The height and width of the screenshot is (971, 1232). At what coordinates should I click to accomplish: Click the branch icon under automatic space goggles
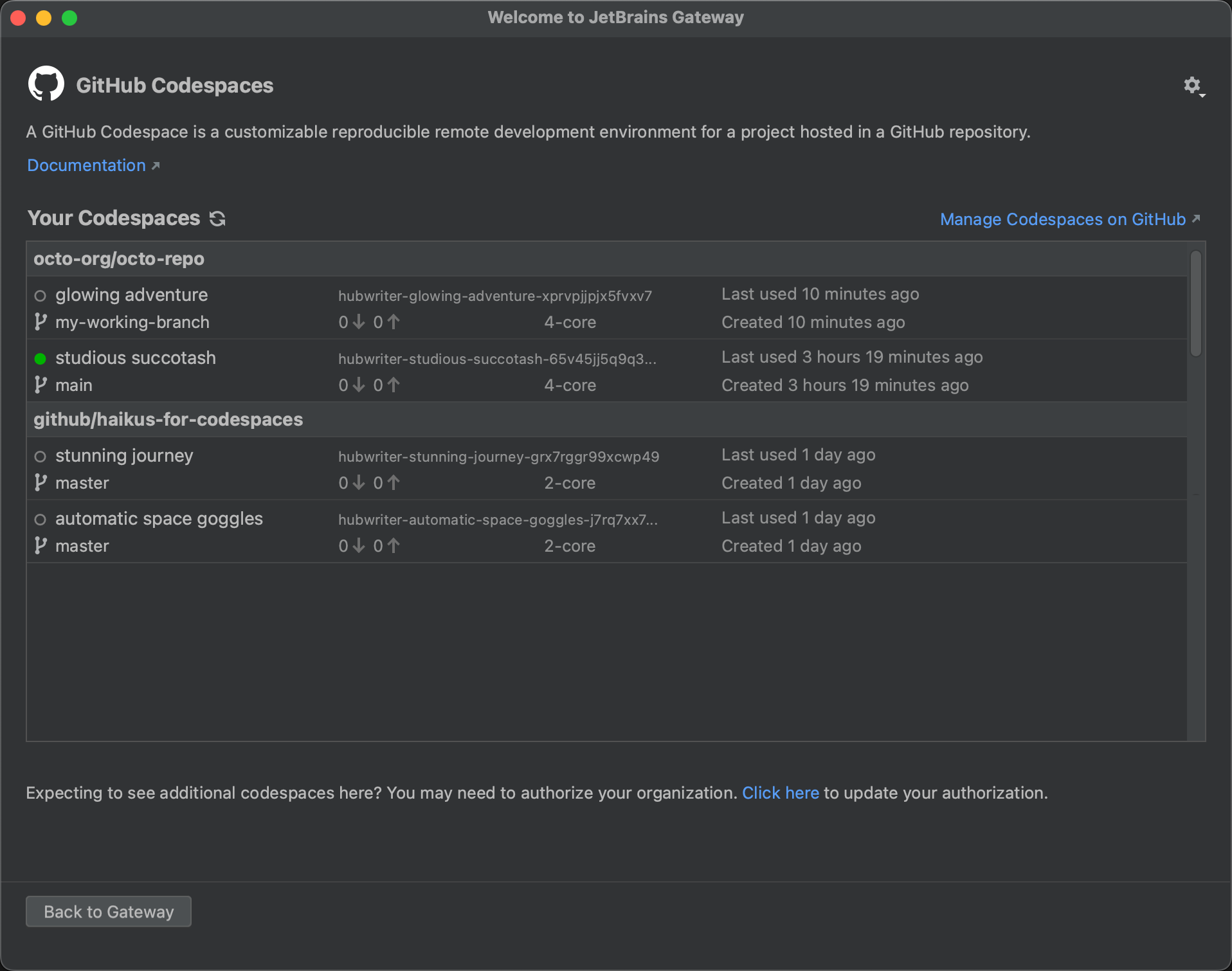tap(41, 545)
